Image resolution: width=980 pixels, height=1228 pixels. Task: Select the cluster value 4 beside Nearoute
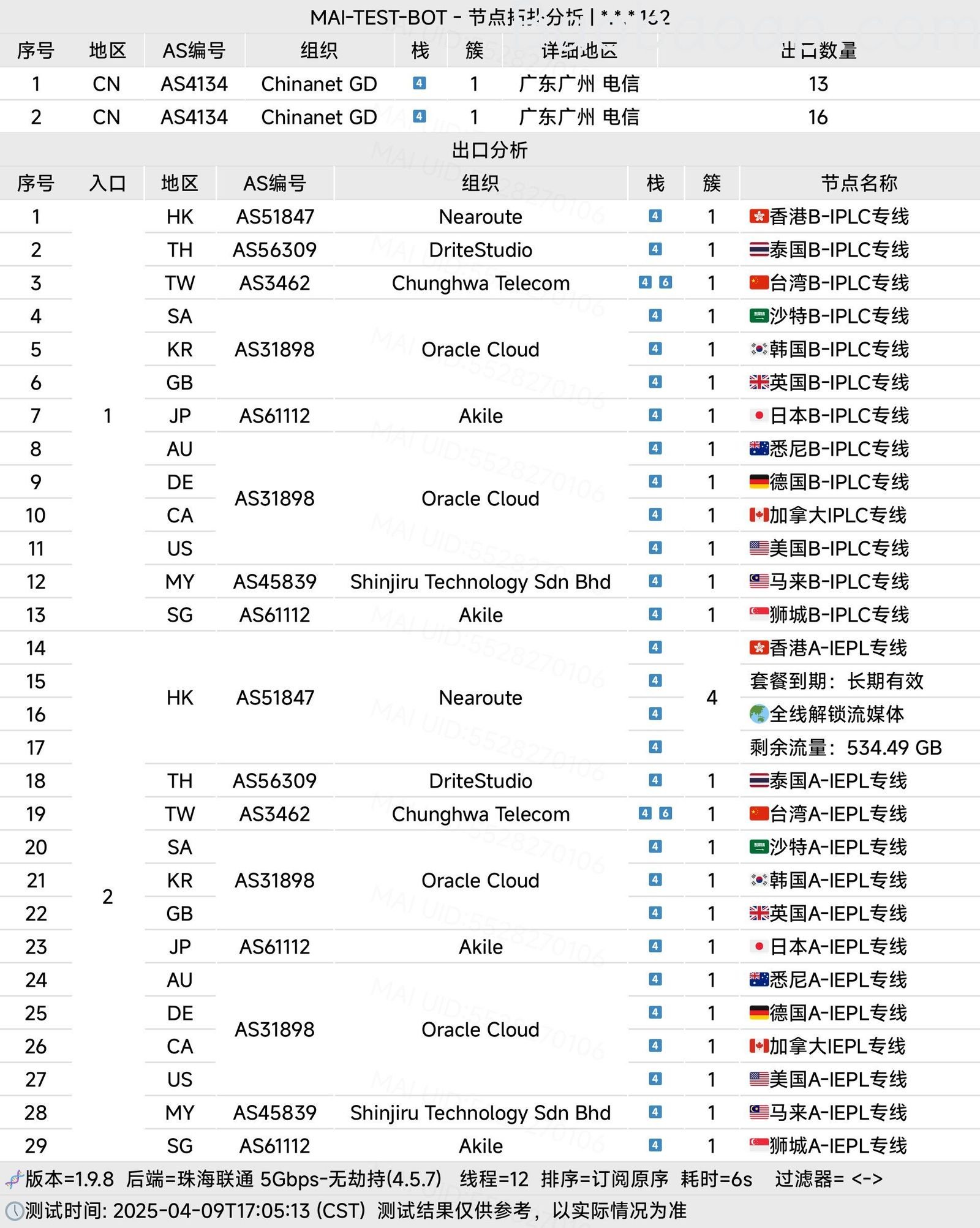click(x=712, y=698)
